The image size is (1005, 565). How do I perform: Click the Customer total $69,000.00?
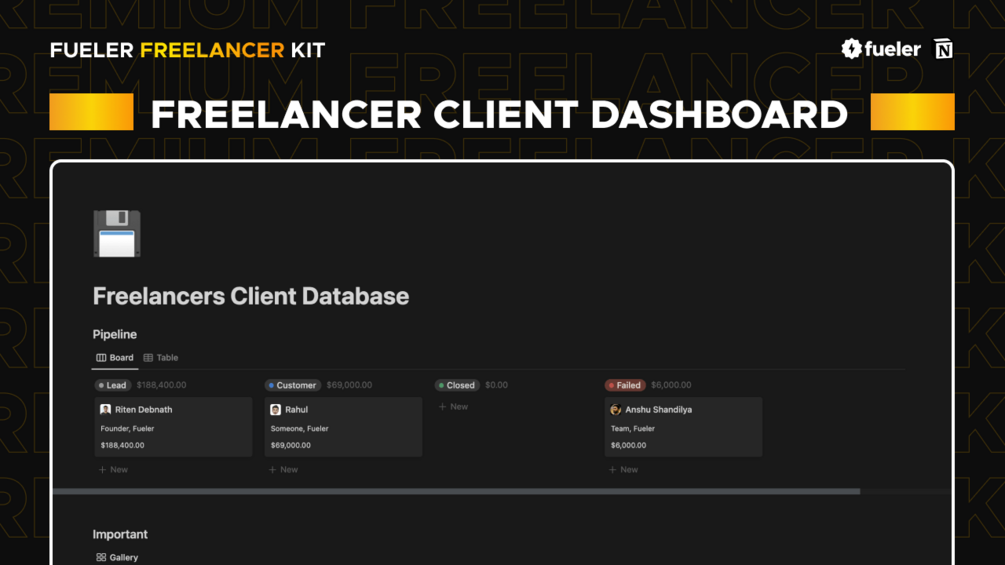[x=349, y=385]
